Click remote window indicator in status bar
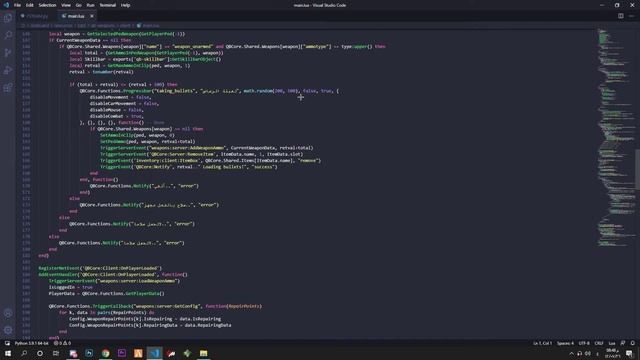This screenshot has height=360, width=640. click(x=7, y=343)
